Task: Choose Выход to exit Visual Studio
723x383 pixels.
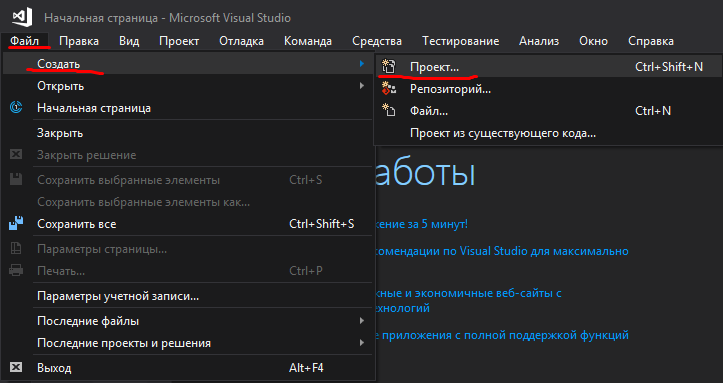Action: coord(187,367)
